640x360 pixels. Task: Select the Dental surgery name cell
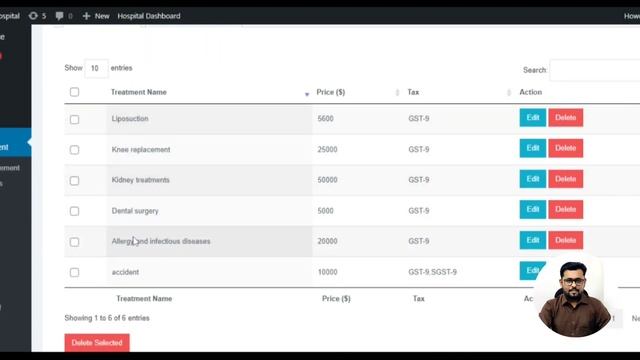click(x=135, y=211)
